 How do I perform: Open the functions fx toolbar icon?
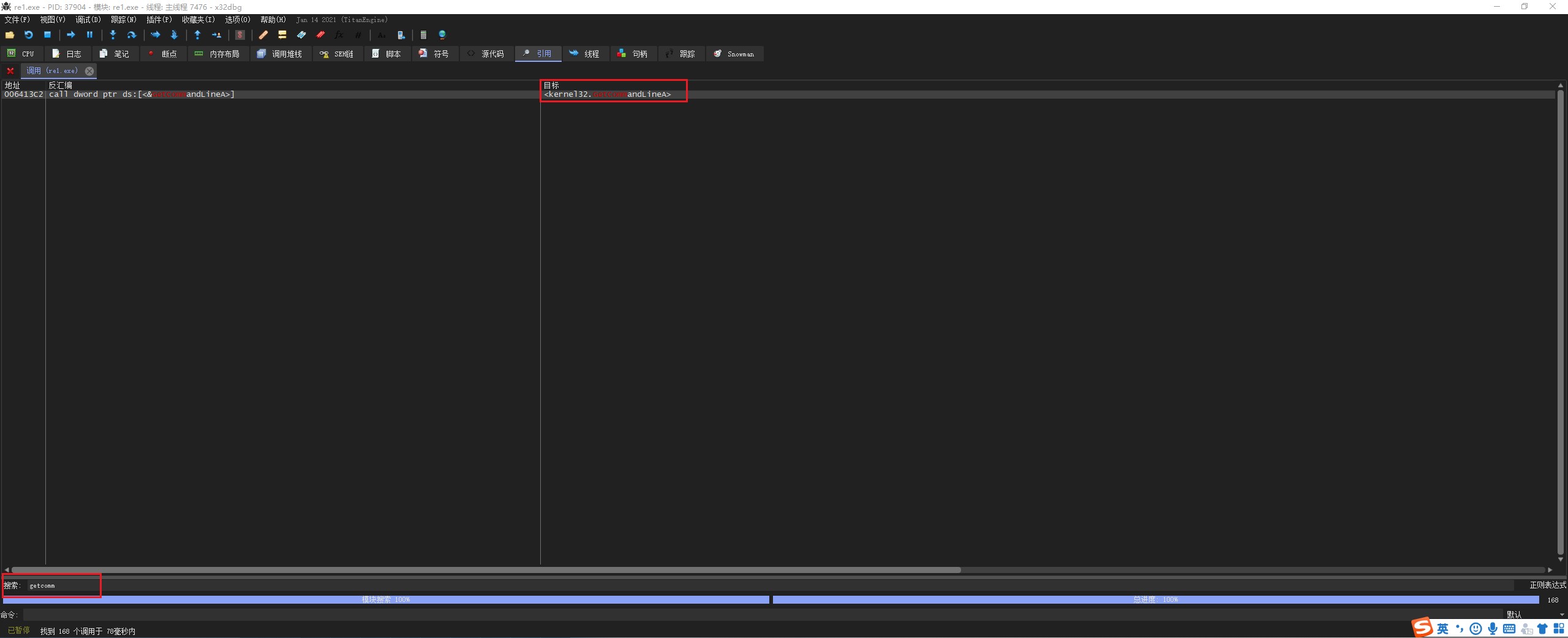(x=339, y=35)
